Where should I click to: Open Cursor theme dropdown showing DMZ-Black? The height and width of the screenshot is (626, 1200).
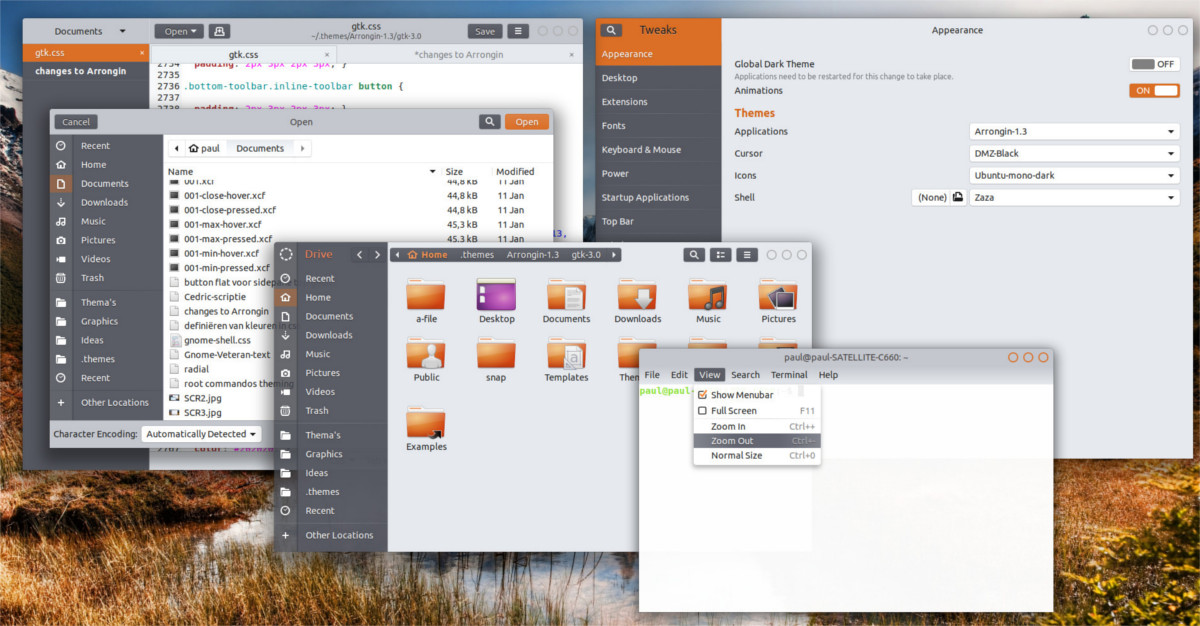[1075, 154]
